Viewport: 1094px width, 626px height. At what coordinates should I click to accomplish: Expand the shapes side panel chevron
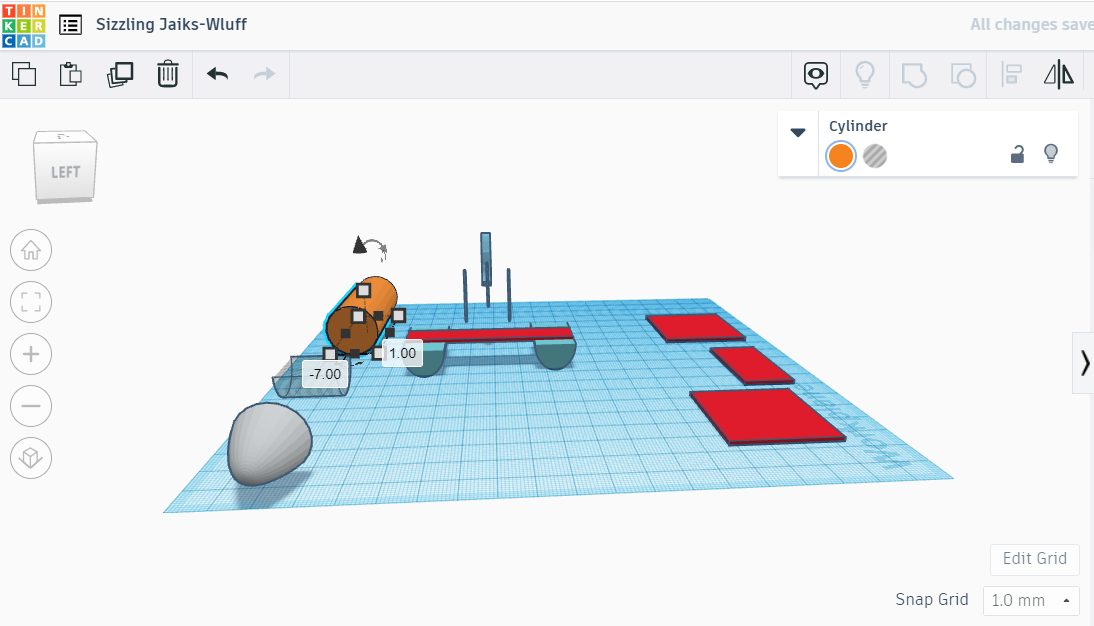point(1085,362)
